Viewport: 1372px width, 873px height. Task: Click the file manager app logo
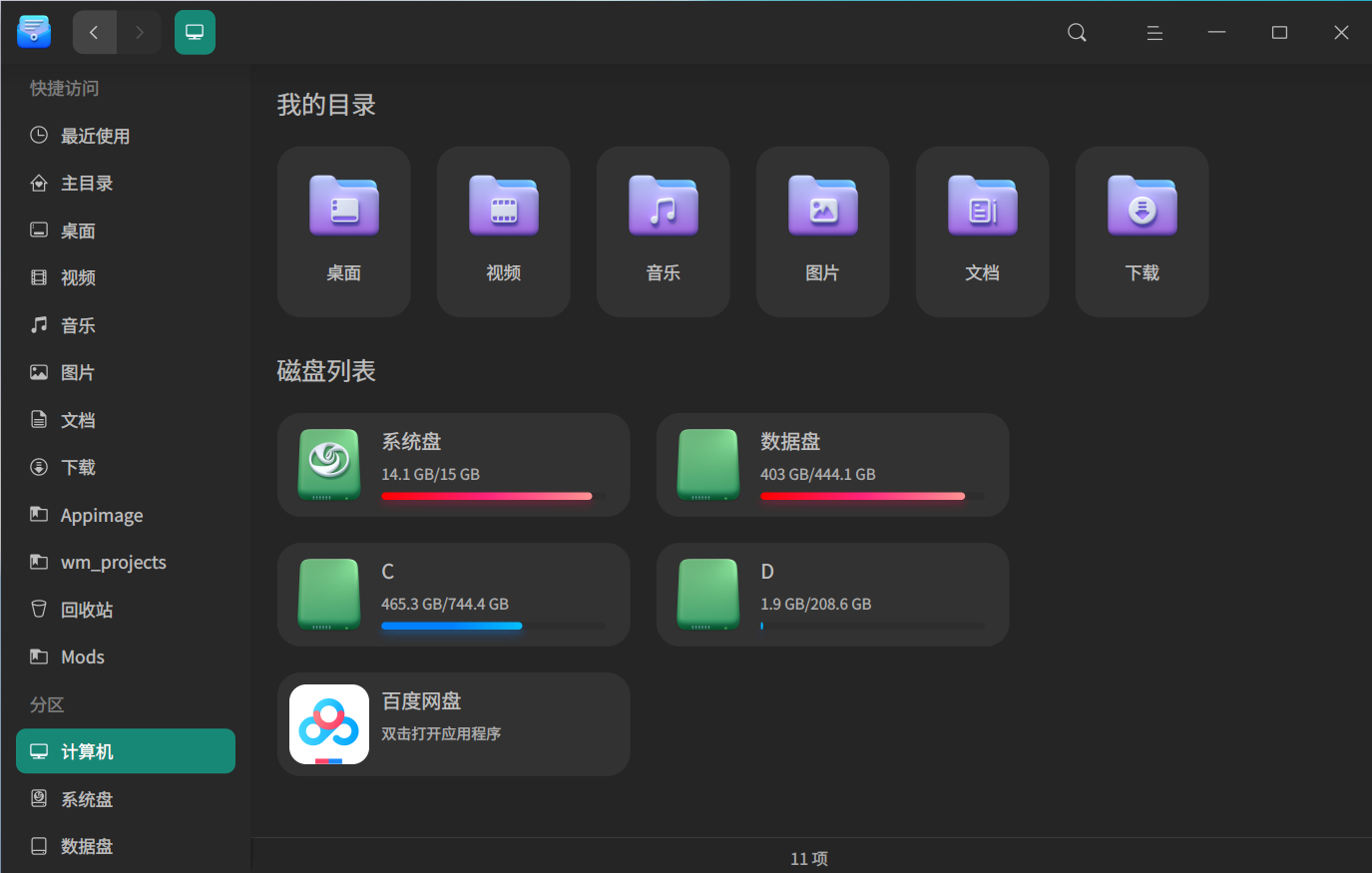[34, 32]
